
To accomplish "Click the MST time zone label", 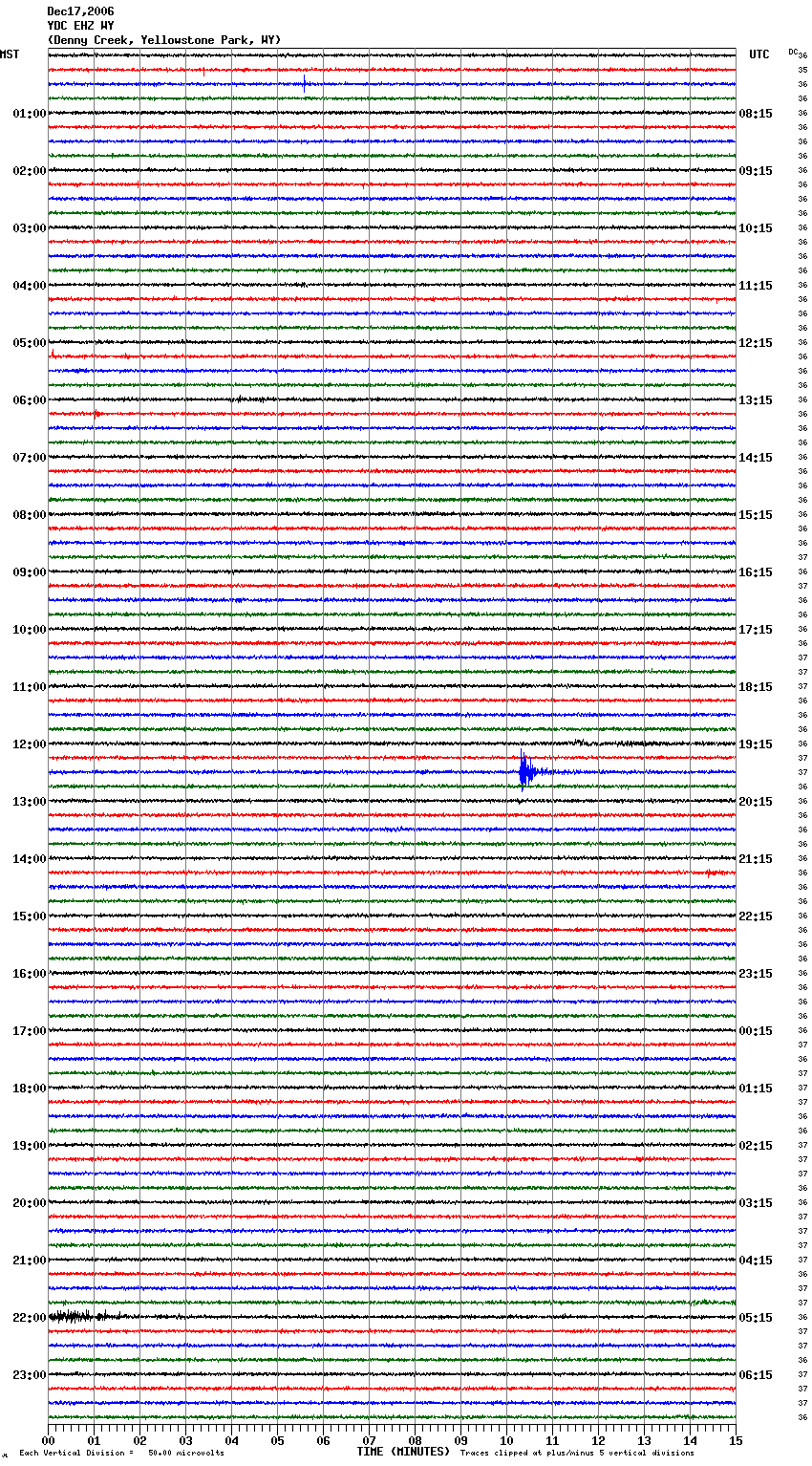I will (x=10, y=54).
